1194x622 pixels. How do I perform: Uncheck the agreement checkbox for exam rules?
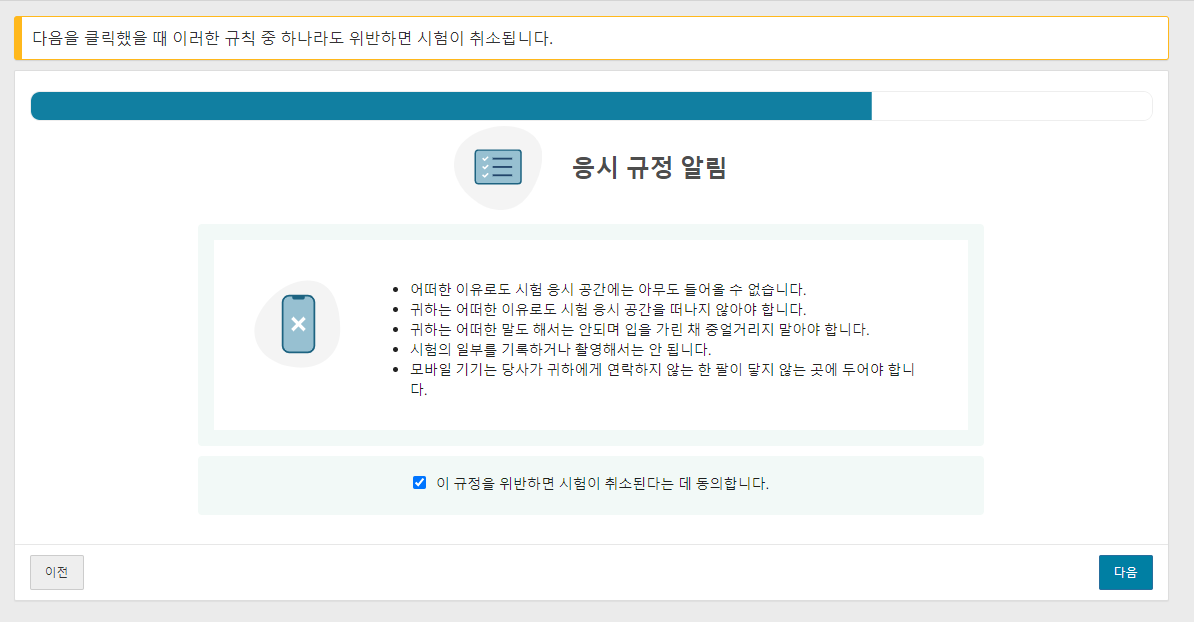click(420, 483)
